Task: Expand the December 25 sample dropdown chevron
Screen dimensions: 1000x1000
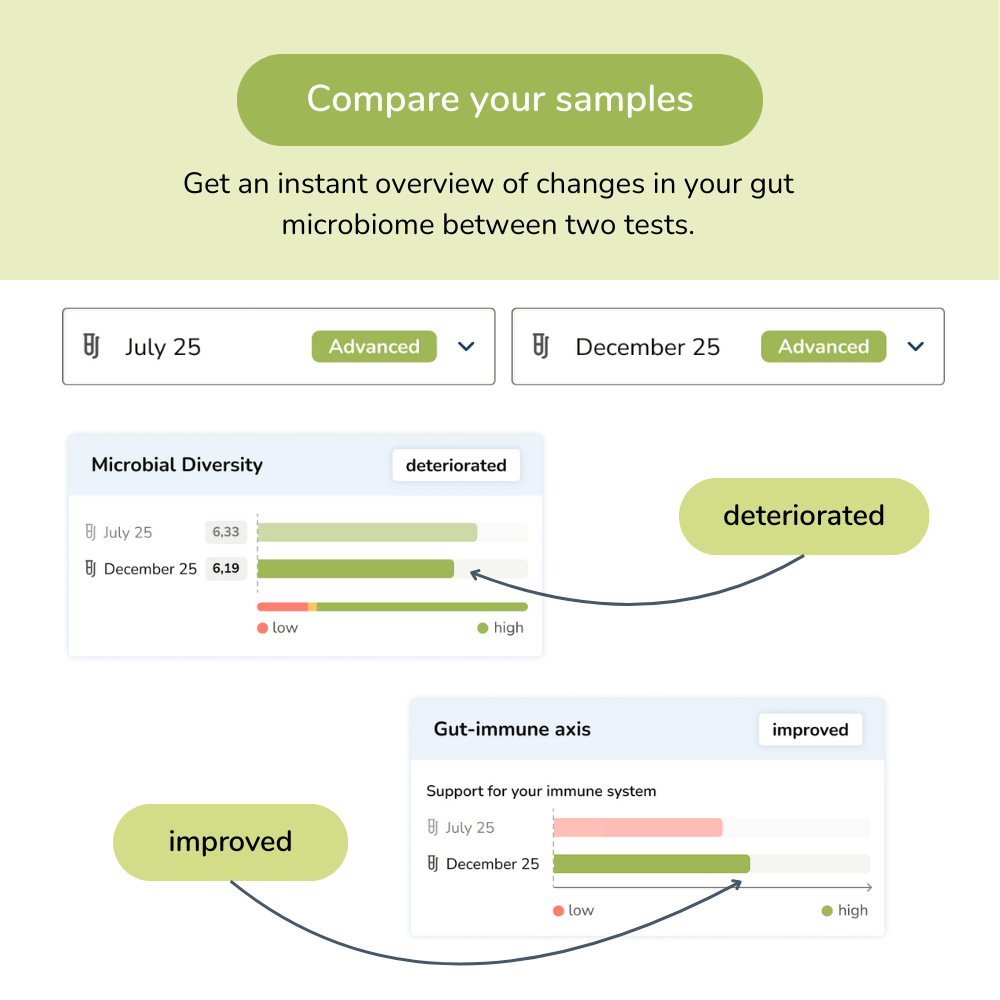Action: [x=915, y=347]
